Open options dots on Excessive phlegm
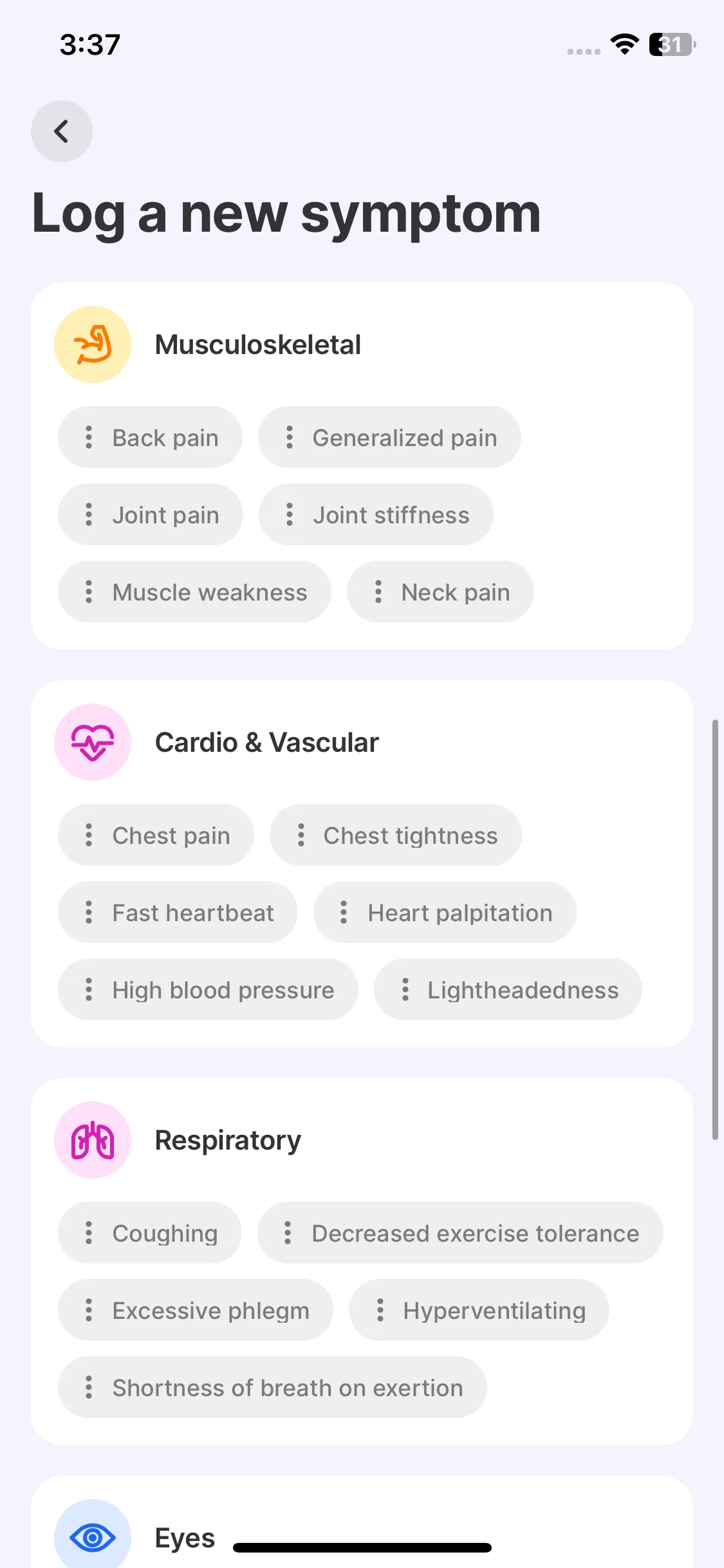 (89, 1310)
